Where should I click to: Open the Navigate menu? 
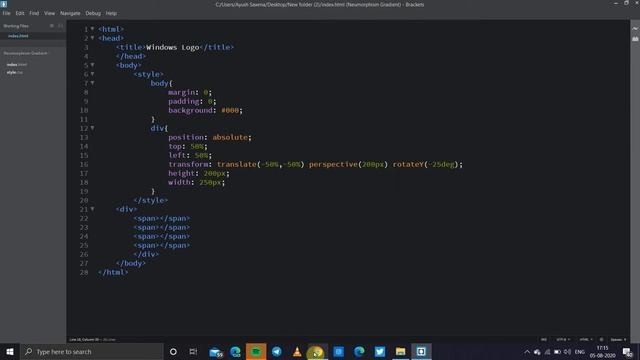tap(70, 13)
